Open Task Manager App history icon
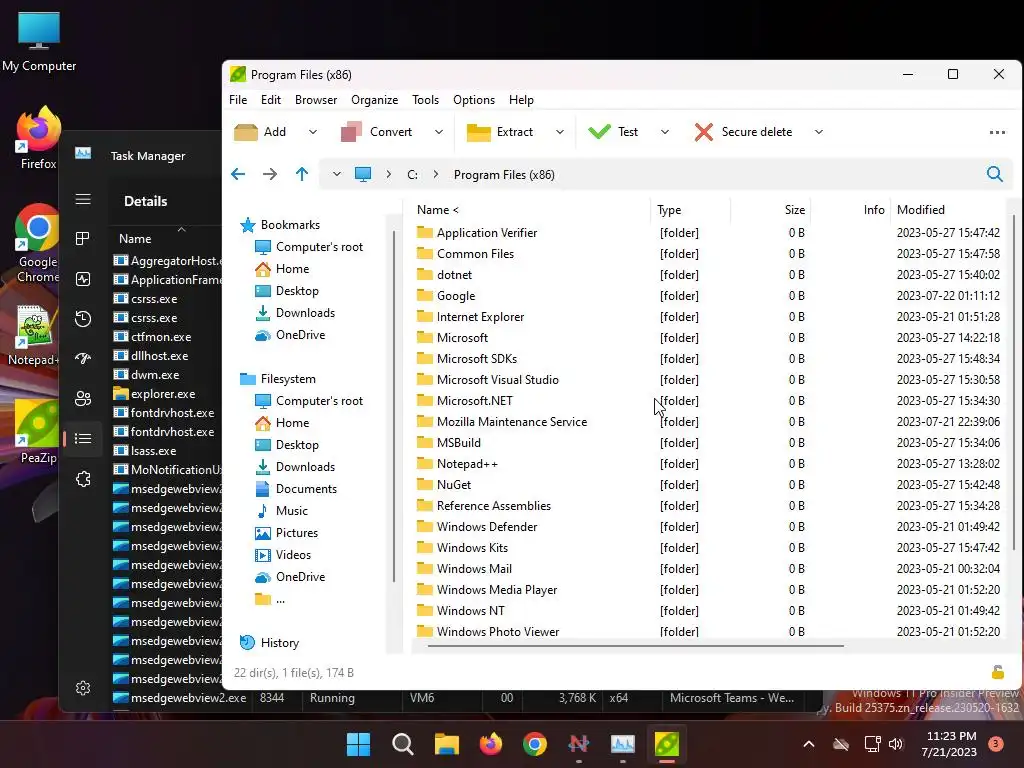Screen dimensions: 1024x768 coord(83,319)
